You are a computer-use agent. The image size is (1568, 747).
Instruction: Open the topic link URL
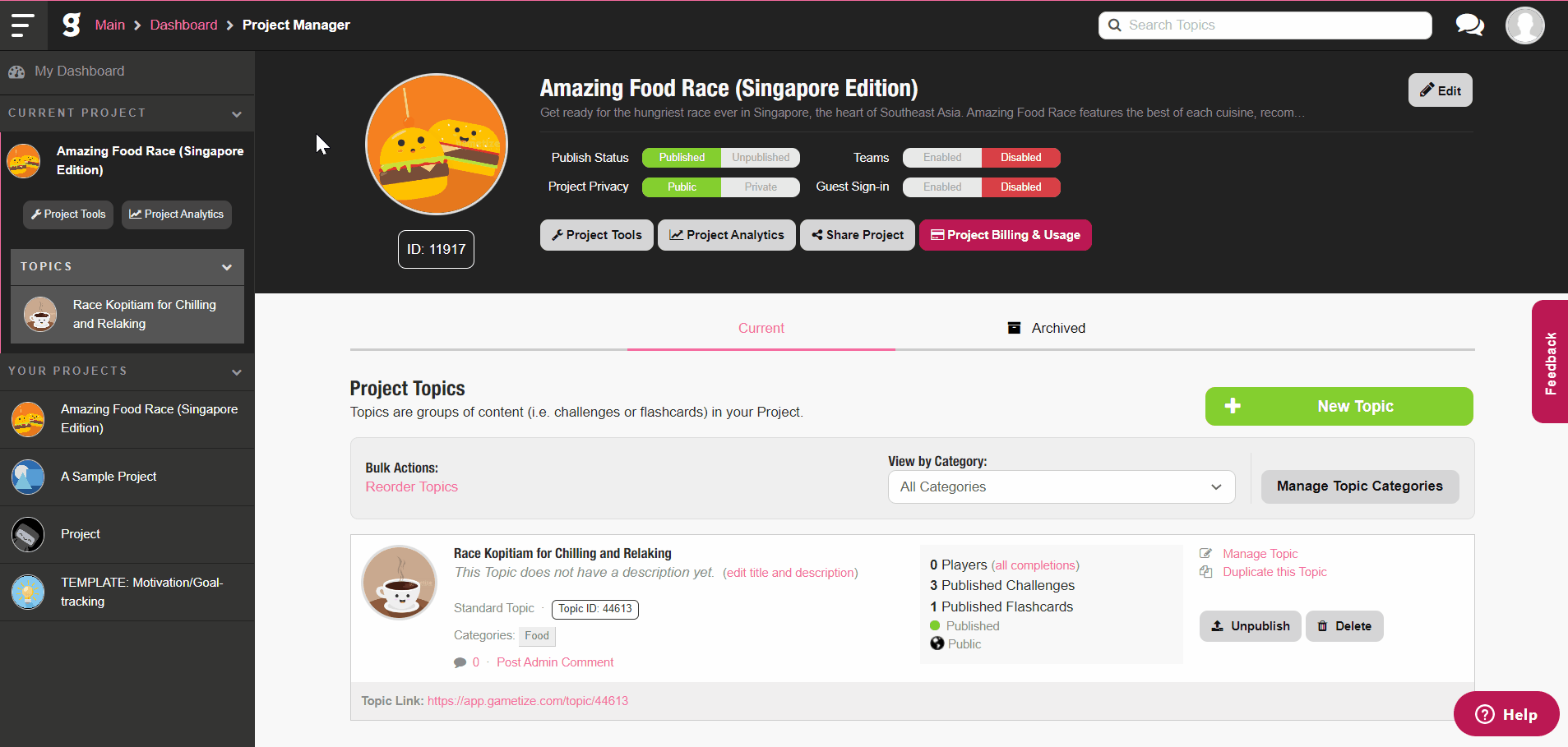pyautogui.click(x=528, y=701)
